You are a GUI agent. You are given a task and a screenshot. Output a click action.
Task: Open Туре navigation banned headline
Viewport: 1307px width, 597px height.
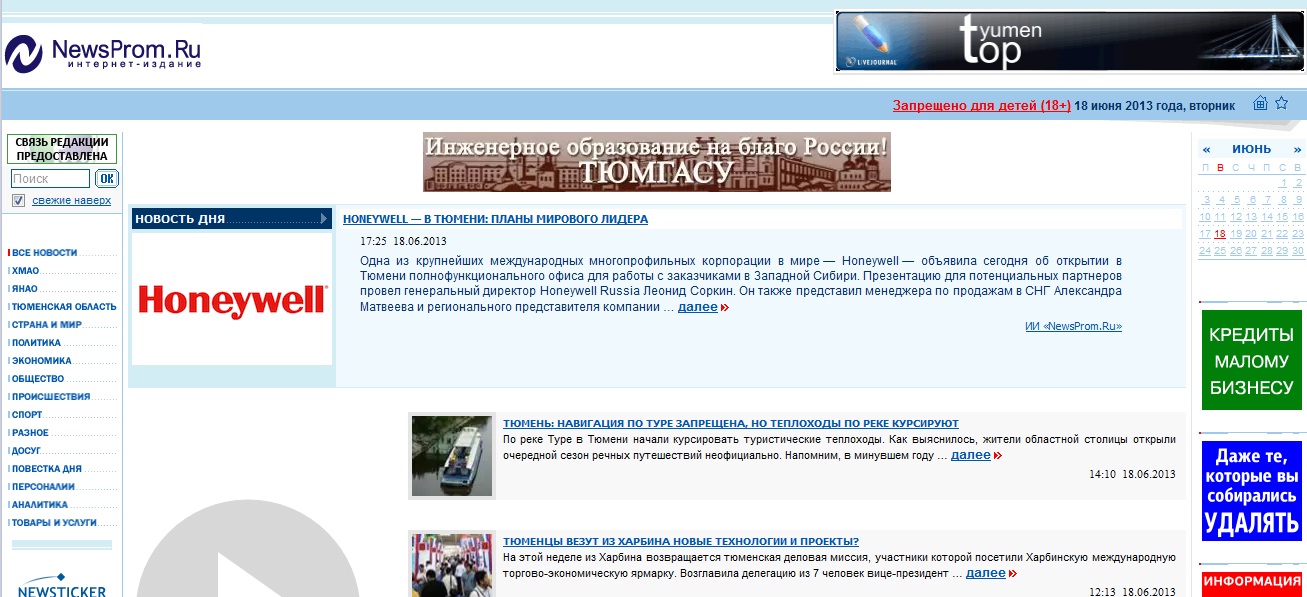pyautogui.click(x=731, y=424)
